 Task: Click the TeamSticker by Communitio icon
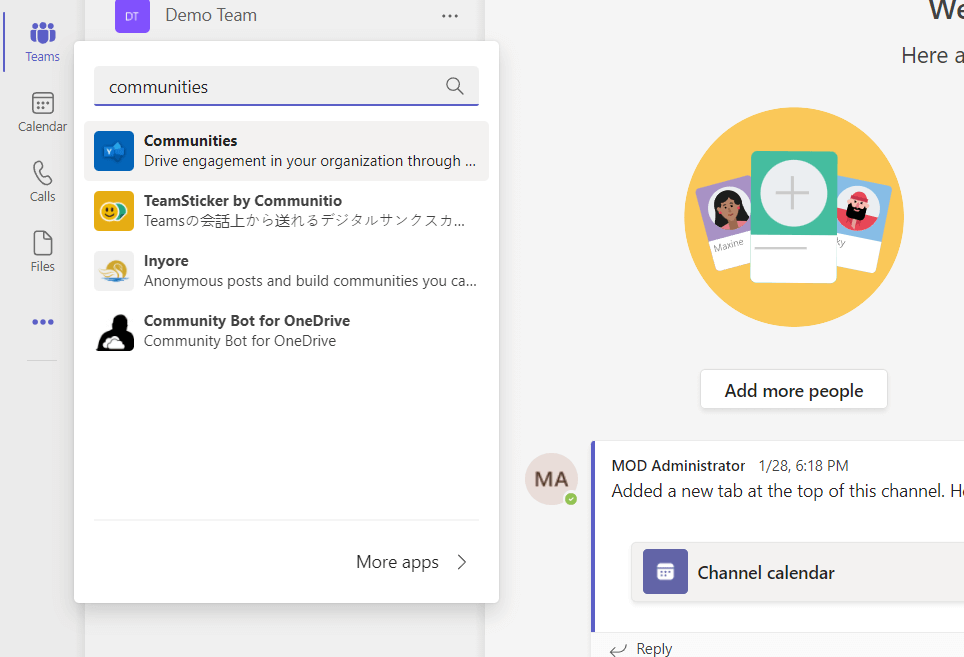pyautogui.click(x=114, y=211)
